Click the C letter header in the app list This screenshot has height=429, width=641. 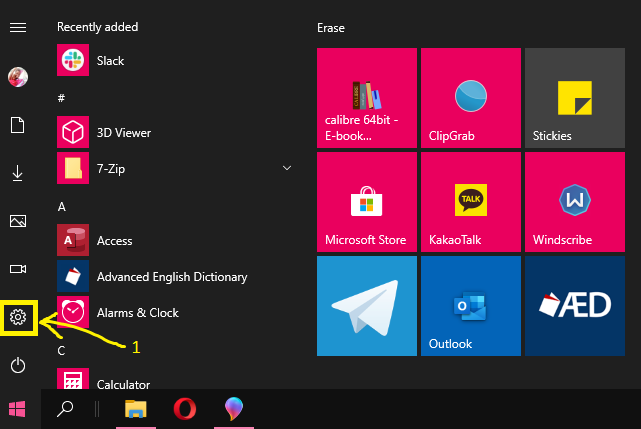click(61, 350)
